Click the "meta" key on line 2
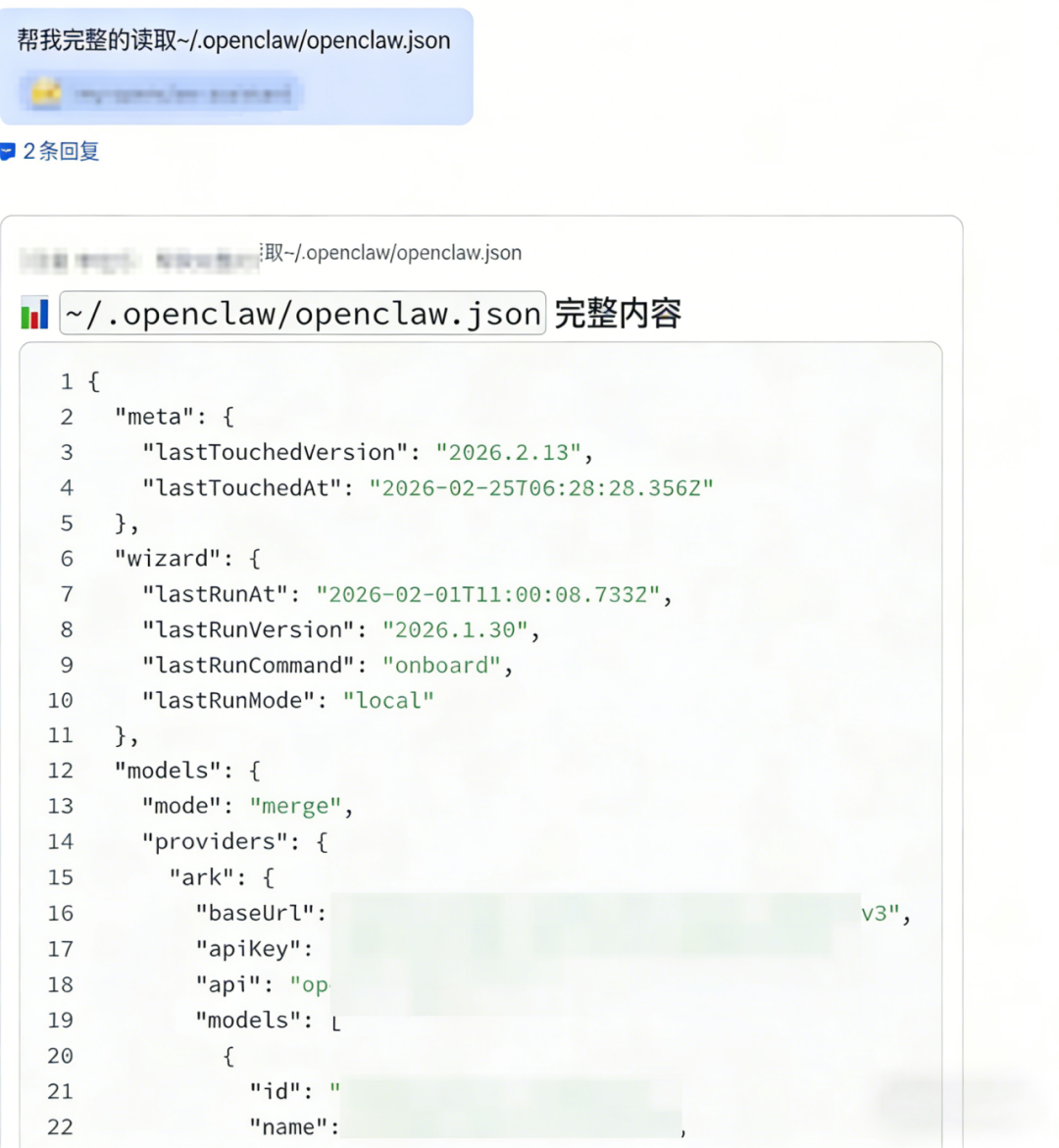Image resolution: width=1059 pixels, height=1148 pixels. 155,417
